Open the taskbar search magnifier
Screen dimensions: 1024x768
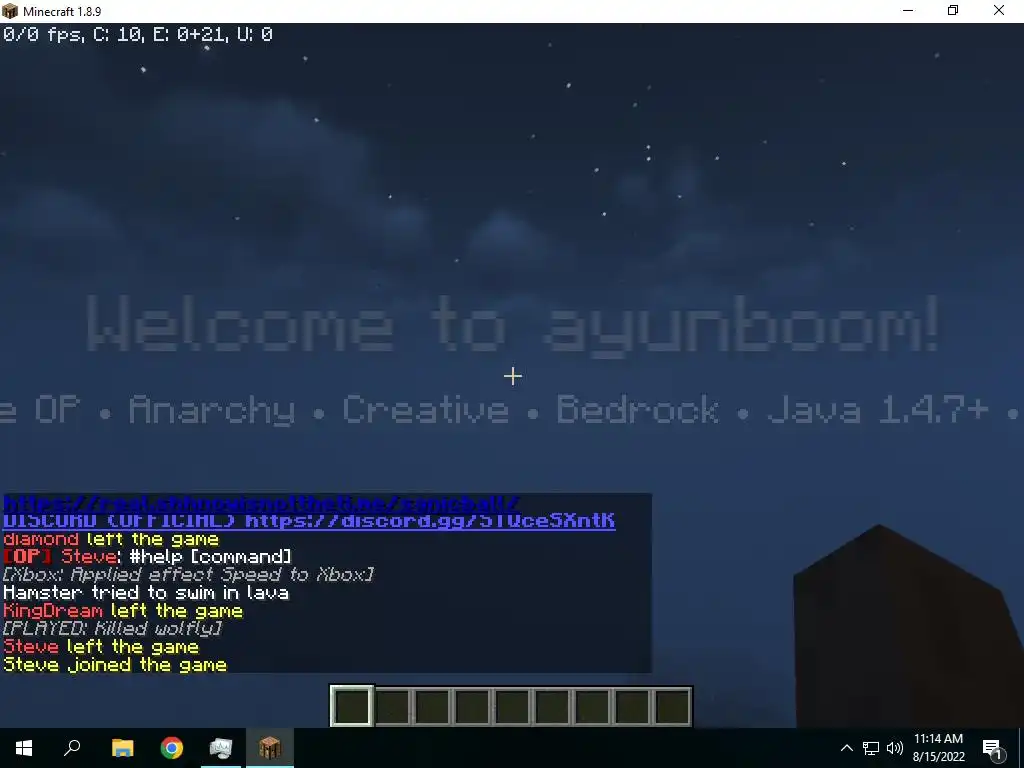click(x=72, y=748)
